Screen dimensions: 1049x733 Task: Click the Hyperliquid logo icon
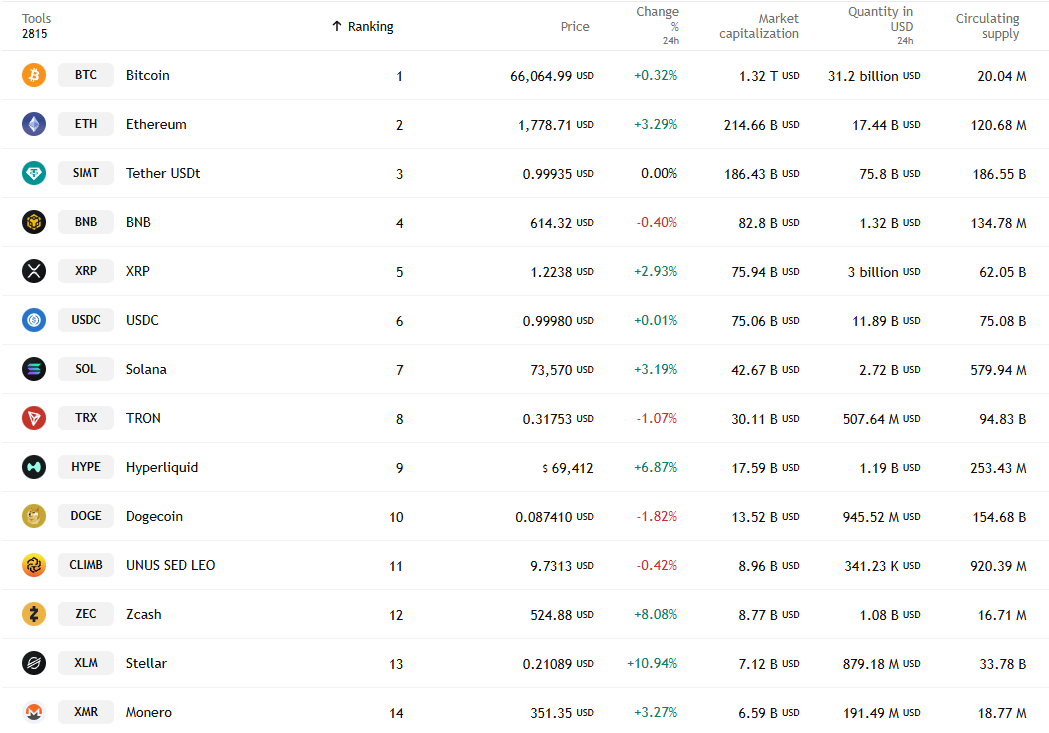(34, 467)
